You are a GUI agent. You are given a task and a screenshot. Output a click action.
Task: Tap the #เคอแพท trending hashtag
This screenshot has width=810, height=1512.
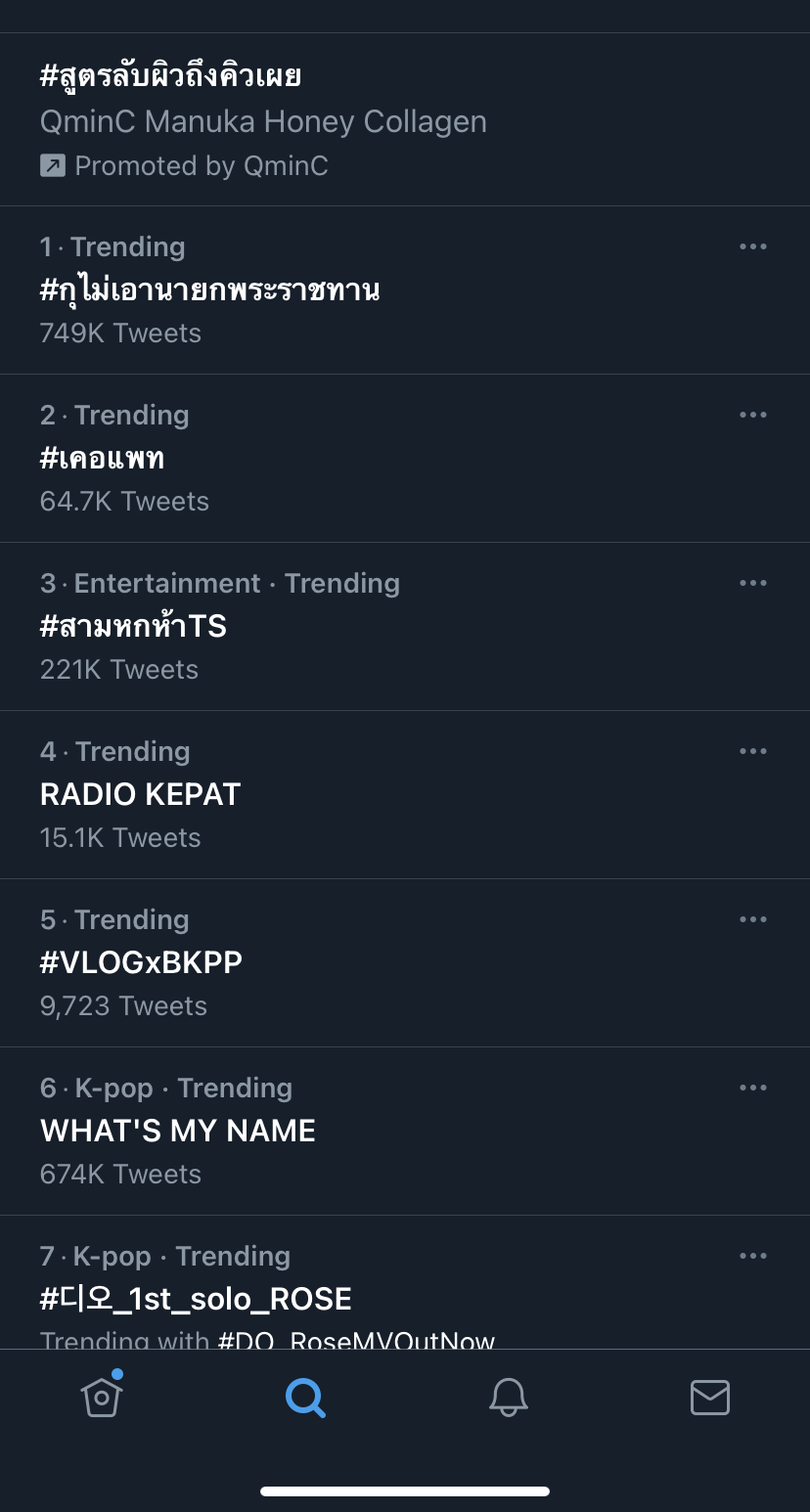point(102,458)
